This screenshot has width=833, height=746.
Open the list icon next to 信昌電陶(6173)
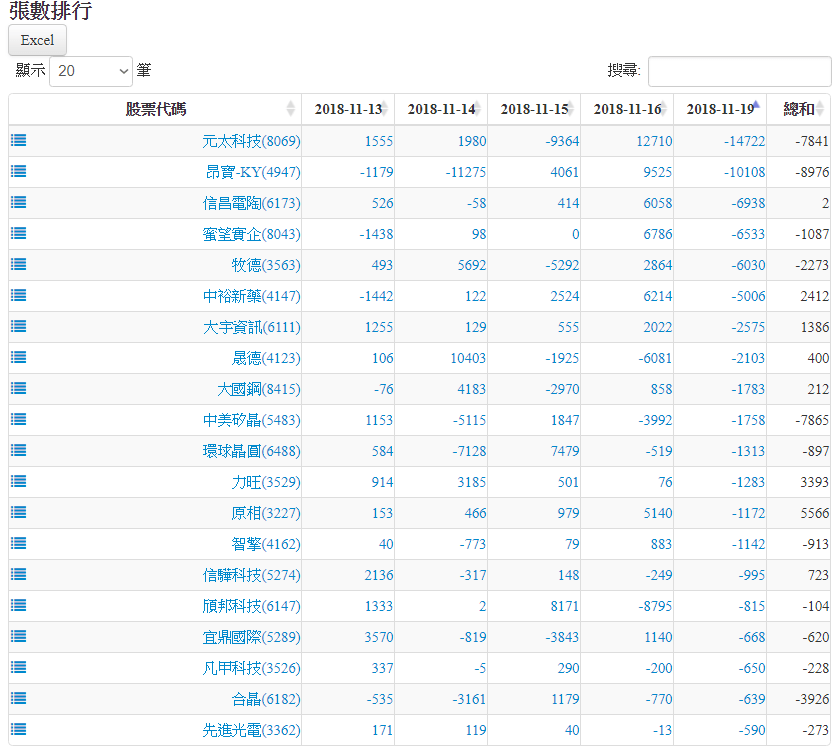[x=18, y=203]
